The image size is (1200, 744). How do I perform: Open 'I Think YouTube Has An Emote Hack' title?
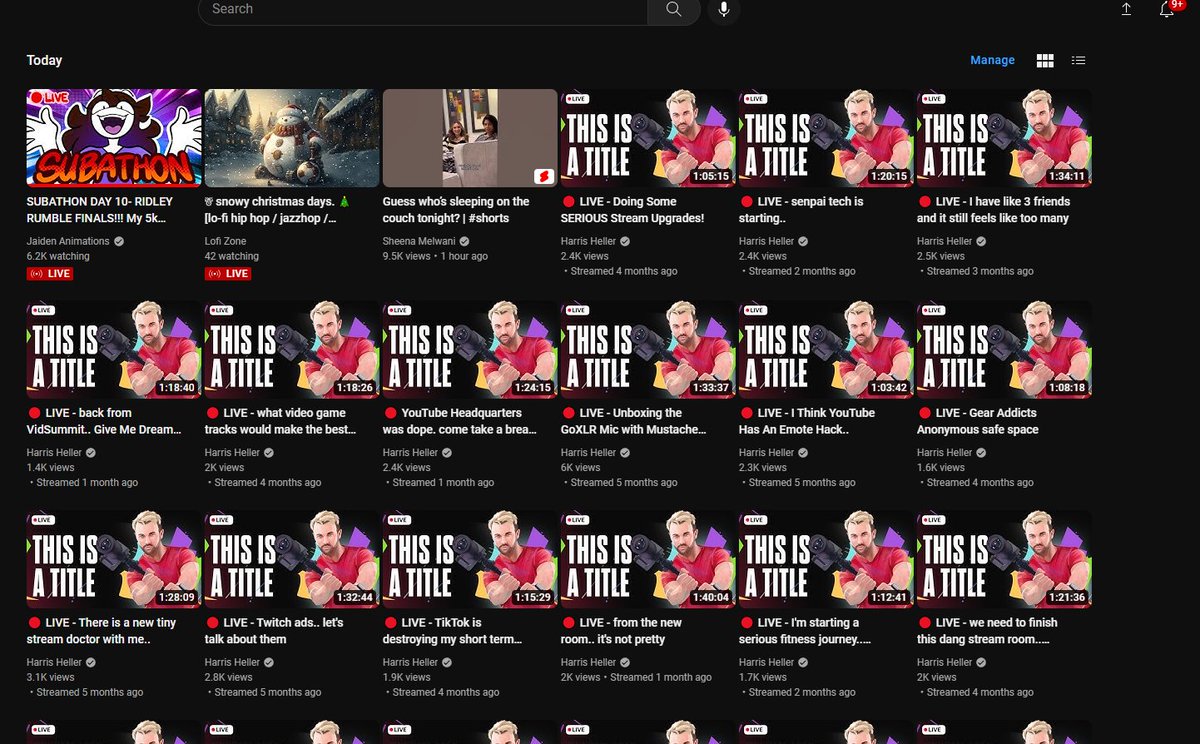point(807,421)
